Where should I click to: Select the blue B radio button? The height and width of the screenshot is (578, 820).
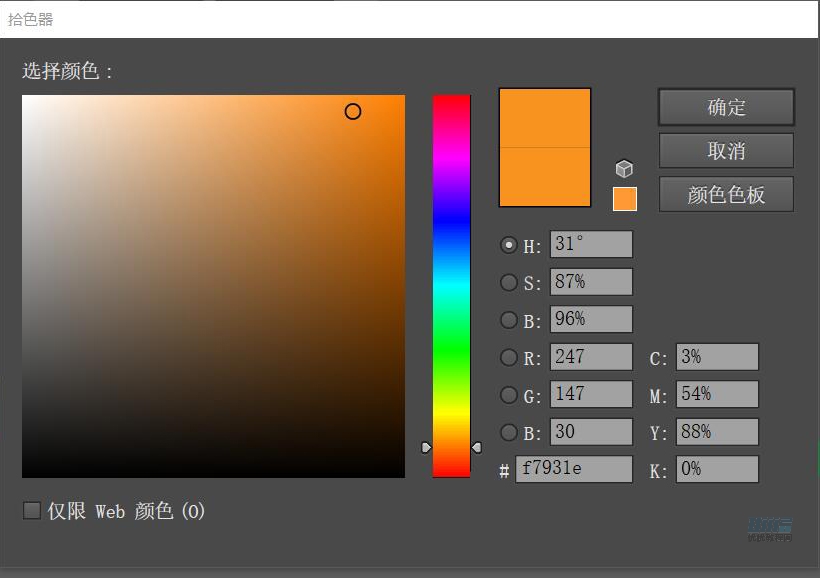(x=508, y=432)
